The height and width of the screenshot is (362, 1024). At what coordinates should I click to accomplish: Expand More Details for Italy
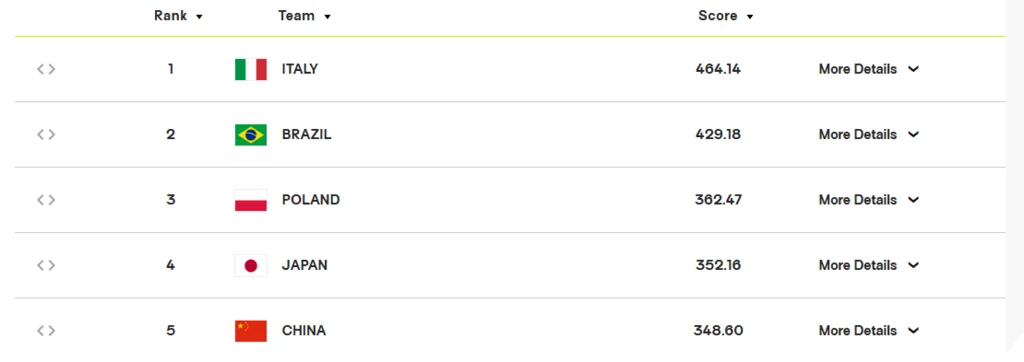pyautogui.click(x=869, y=69)
